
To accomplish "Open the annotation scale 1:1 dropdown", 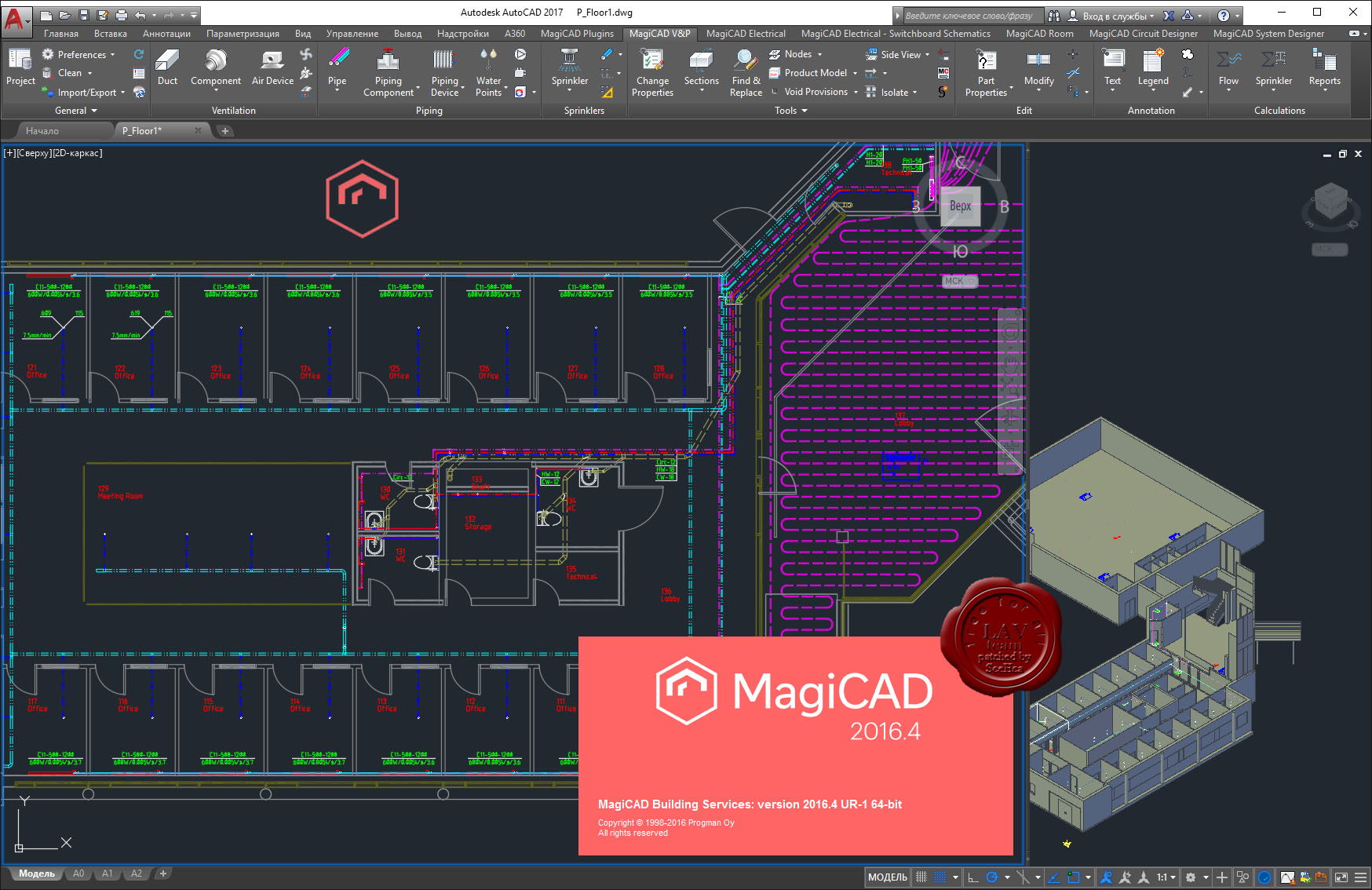I will pos(1166,877).
